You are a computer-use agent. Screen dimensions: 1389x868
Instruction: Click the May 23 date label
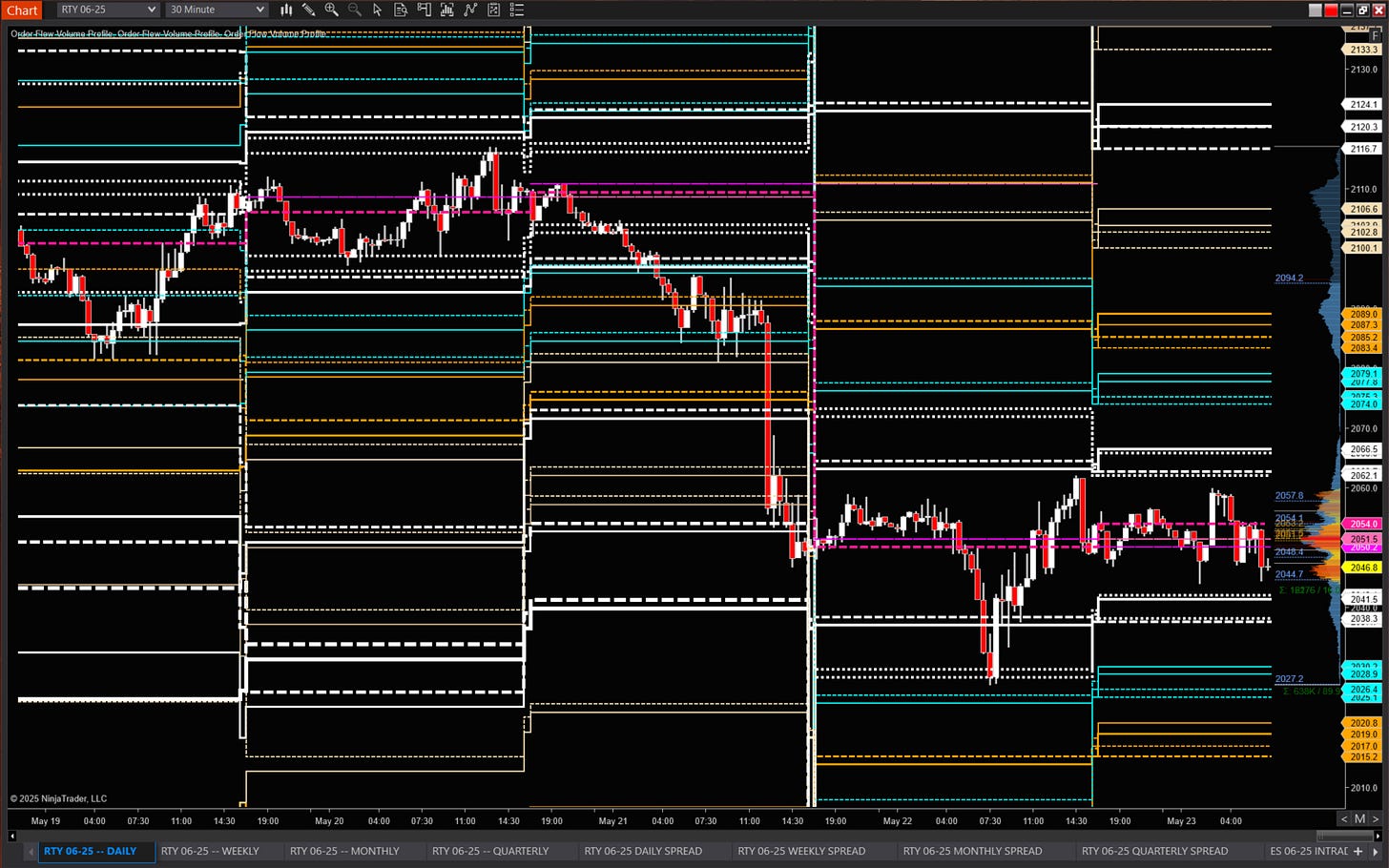tap(1181, 820)
